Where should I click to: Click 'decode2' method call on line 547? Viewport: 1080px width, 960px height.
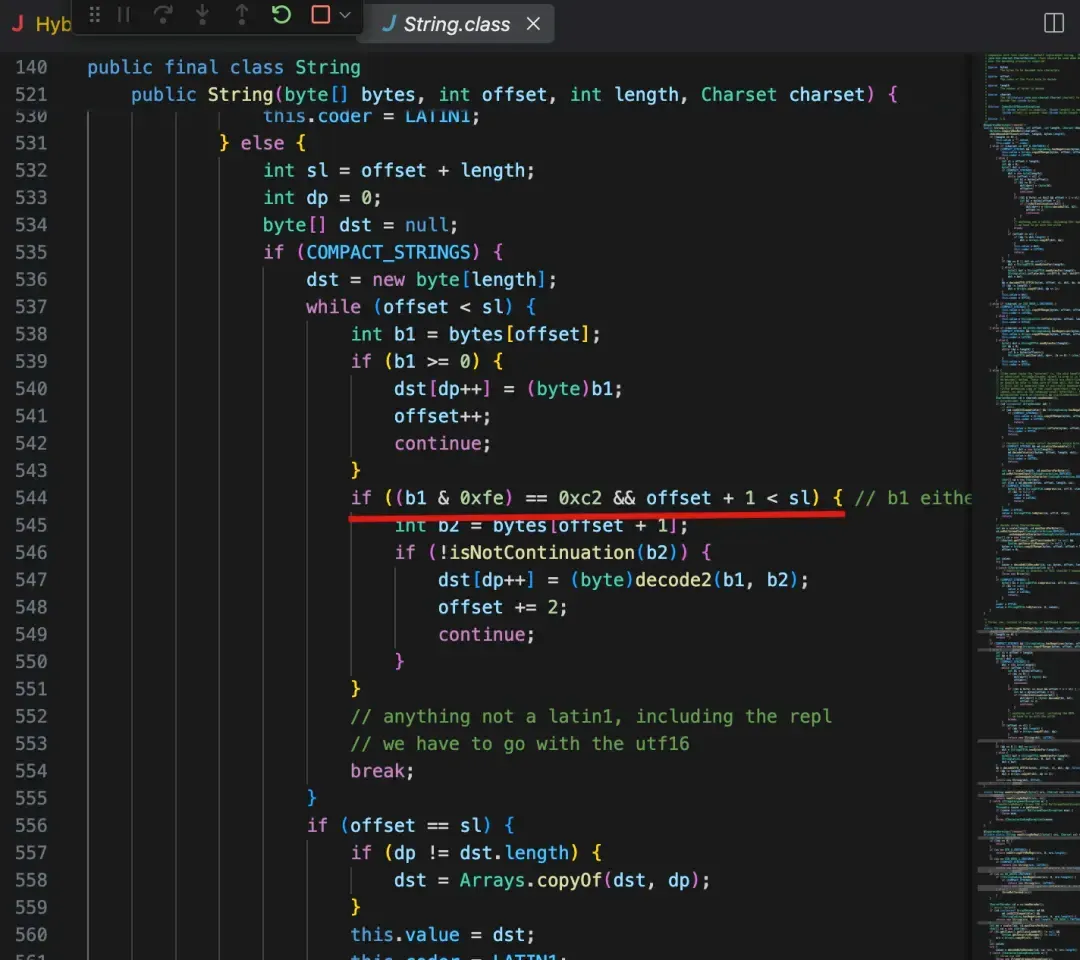point(673,580)
